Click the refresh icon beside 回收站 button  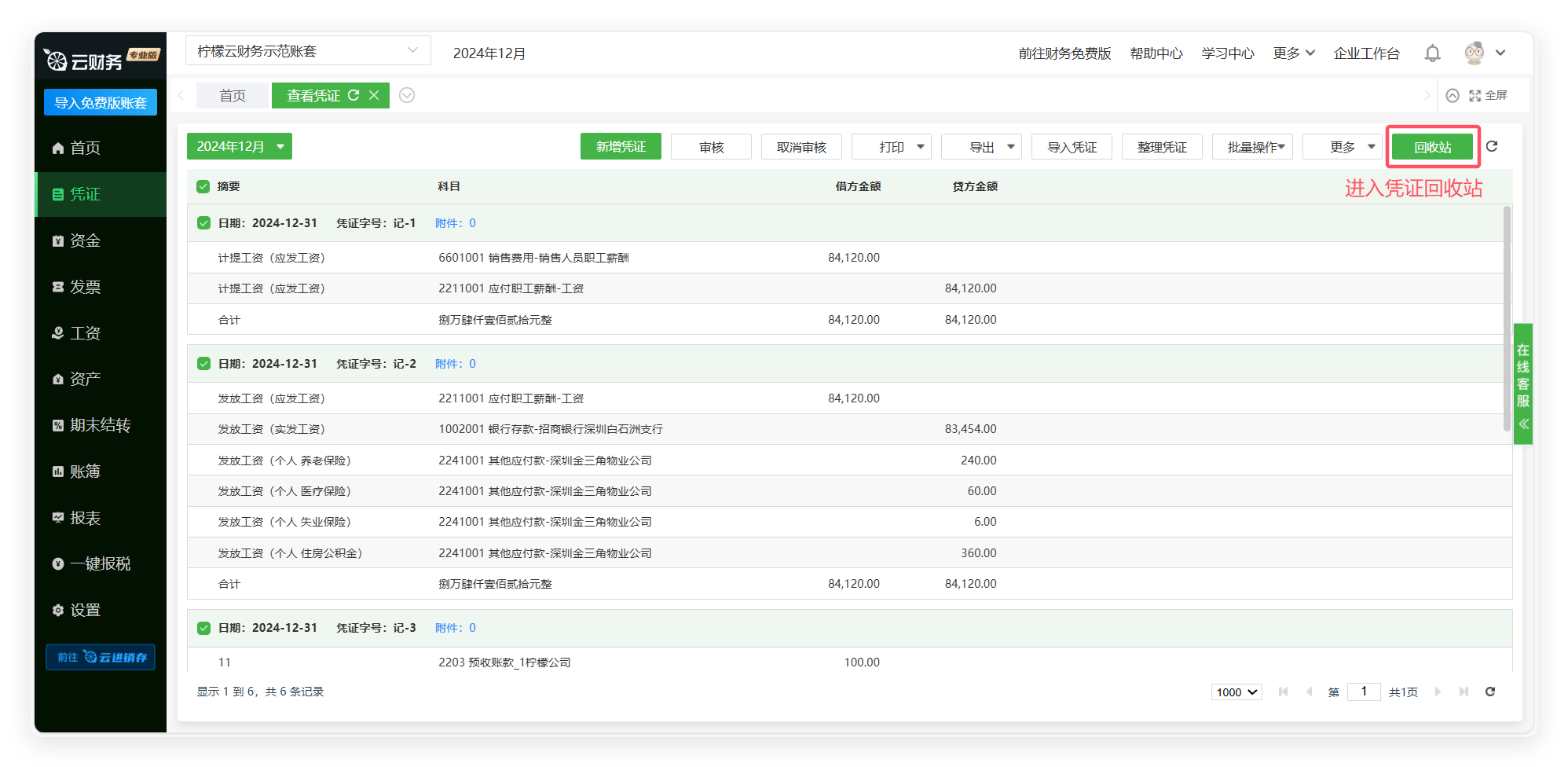(1492, 146)
